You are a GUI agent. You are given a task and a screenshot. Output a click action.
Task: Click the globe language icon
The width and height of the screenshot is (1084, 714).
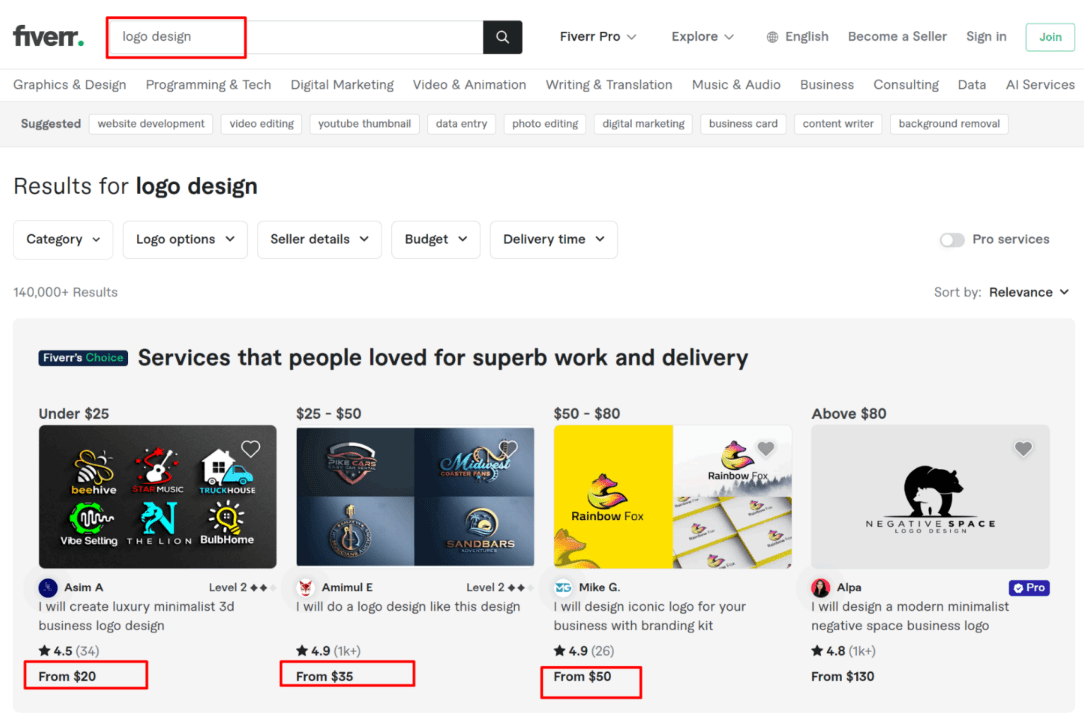pyautogui.click(x=772, y=37)
